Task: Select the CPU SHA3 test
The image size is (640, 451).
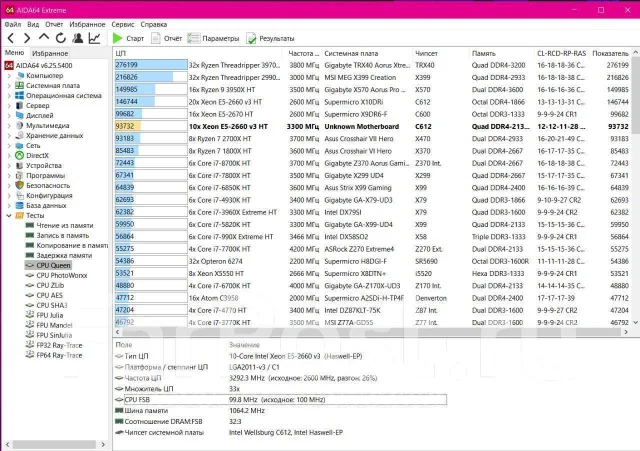Action: pos(47,305)
